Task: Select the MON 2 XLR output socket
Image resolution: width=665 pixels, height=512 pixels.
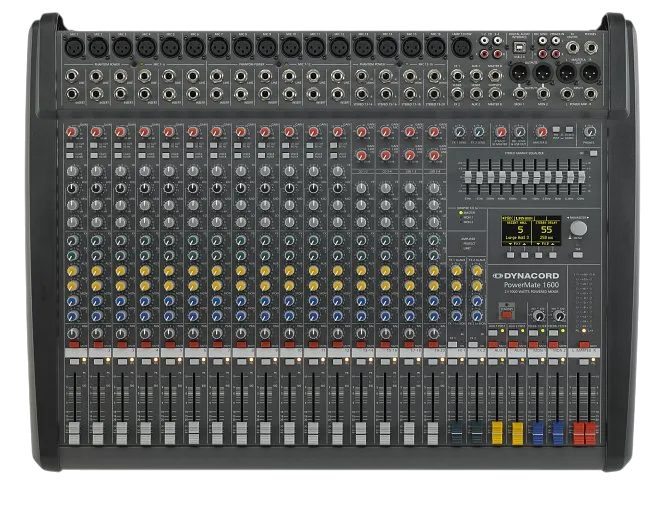Action: coord(542,73)
